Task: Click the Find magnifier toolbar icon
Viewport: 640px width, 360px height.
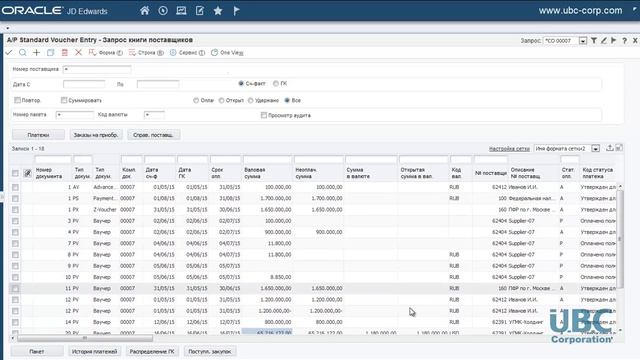Action: pyautogui.click(x=23, y=53)
